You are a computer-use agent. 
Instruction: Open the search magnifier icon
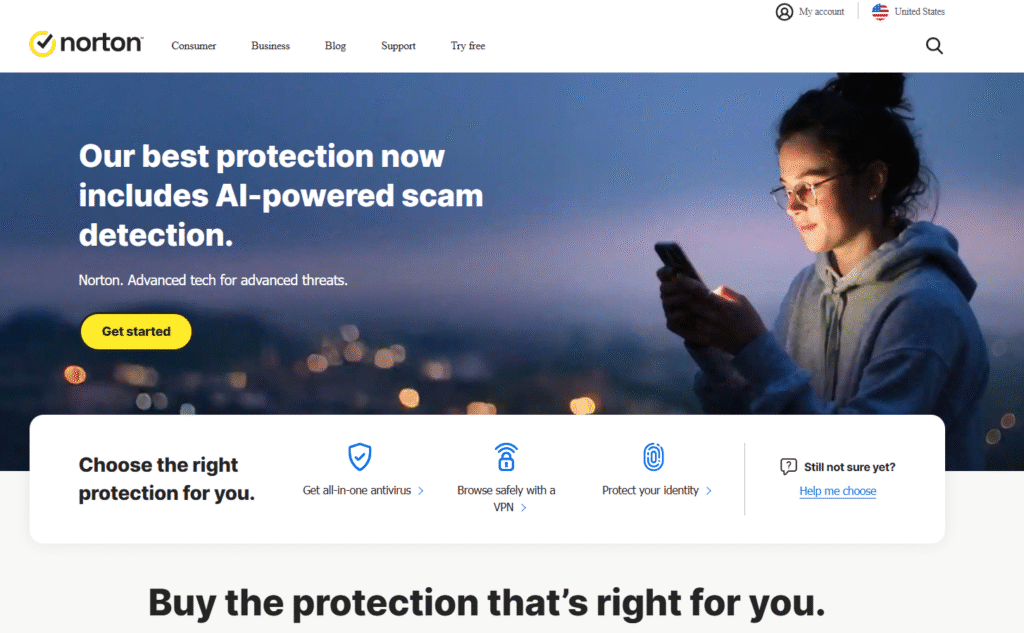[934, 46]
